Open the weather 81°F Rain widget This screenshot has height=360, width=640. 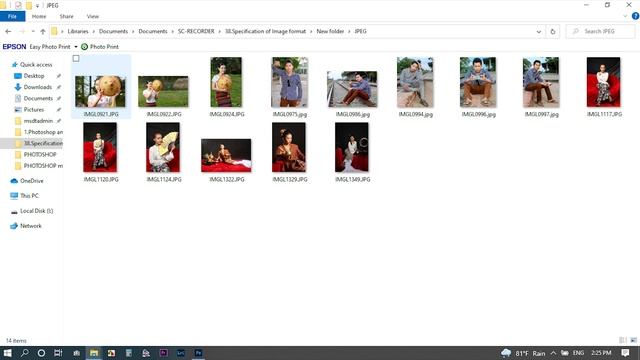tap(523, 353)
